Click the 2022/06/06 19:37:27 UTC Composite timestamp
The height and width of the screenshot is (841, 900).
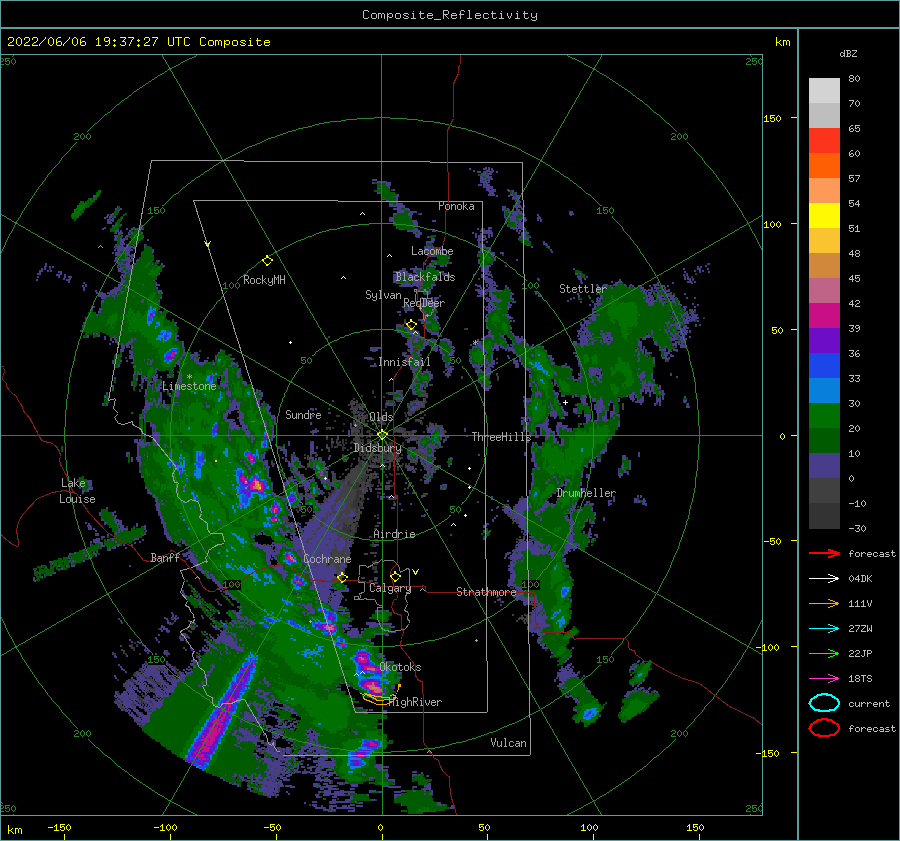138,42
